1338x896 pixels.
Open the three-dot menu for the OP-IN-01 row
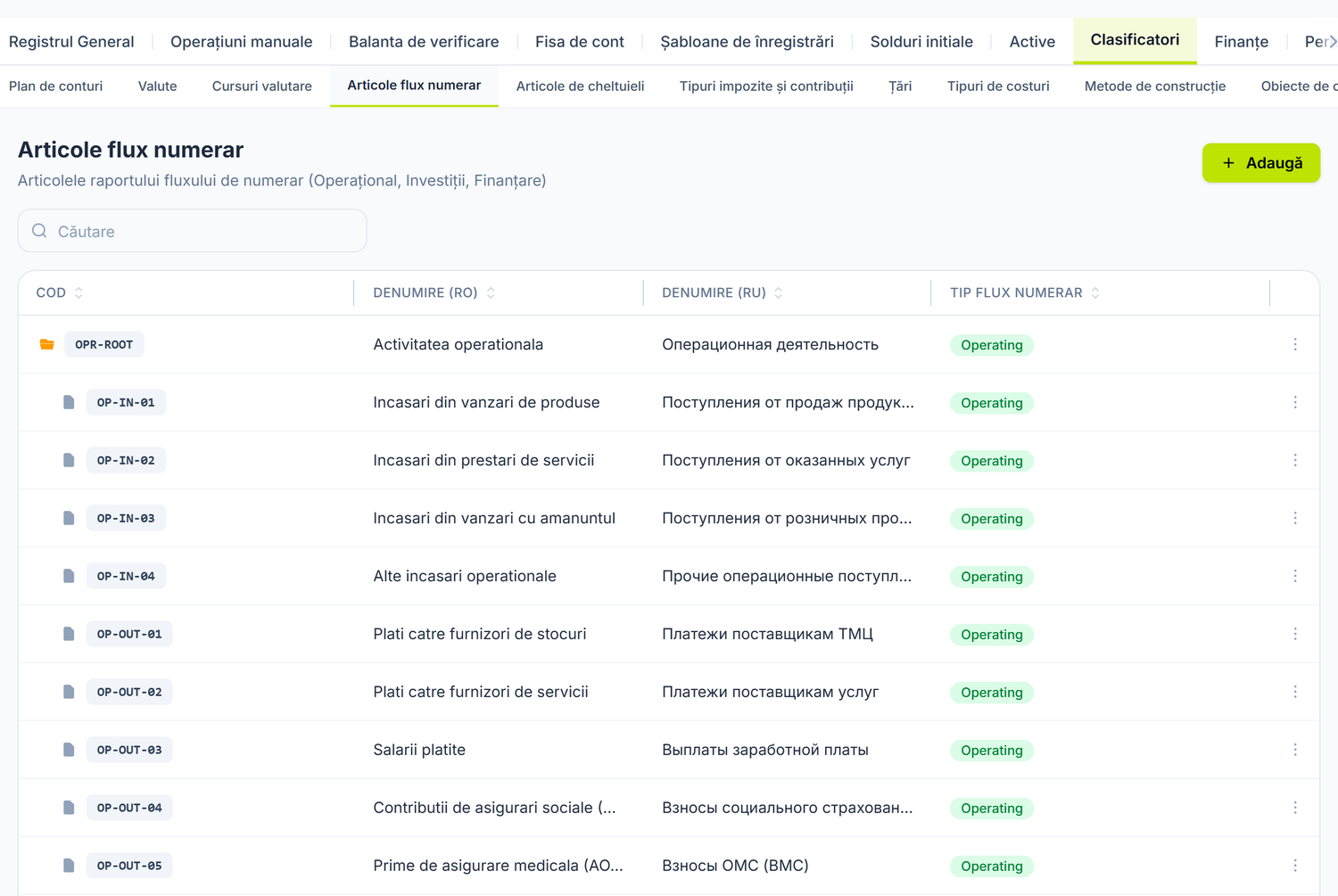point(1295,402)
